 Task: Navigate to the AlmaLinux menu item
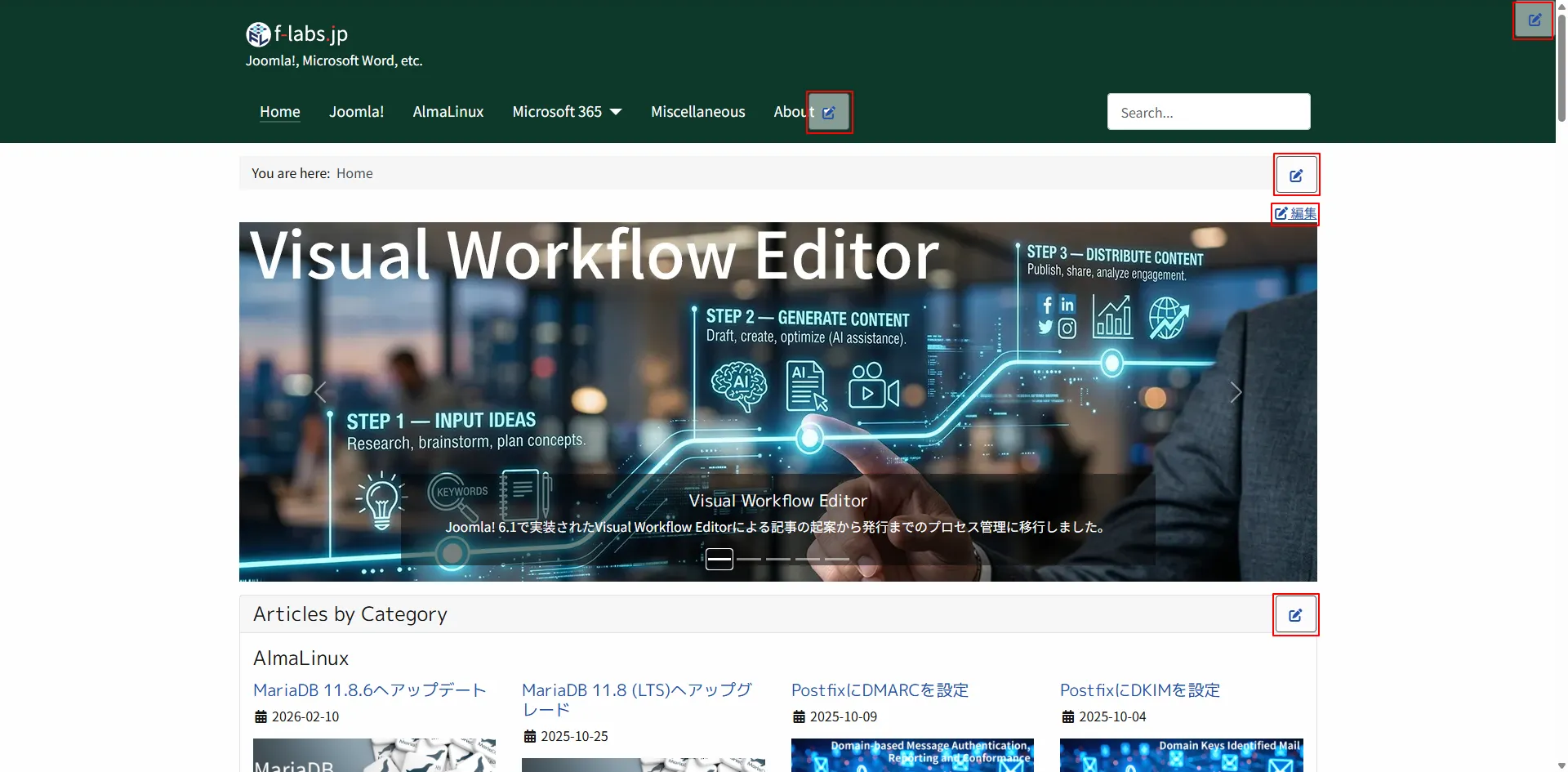click(x=448, y=112)
